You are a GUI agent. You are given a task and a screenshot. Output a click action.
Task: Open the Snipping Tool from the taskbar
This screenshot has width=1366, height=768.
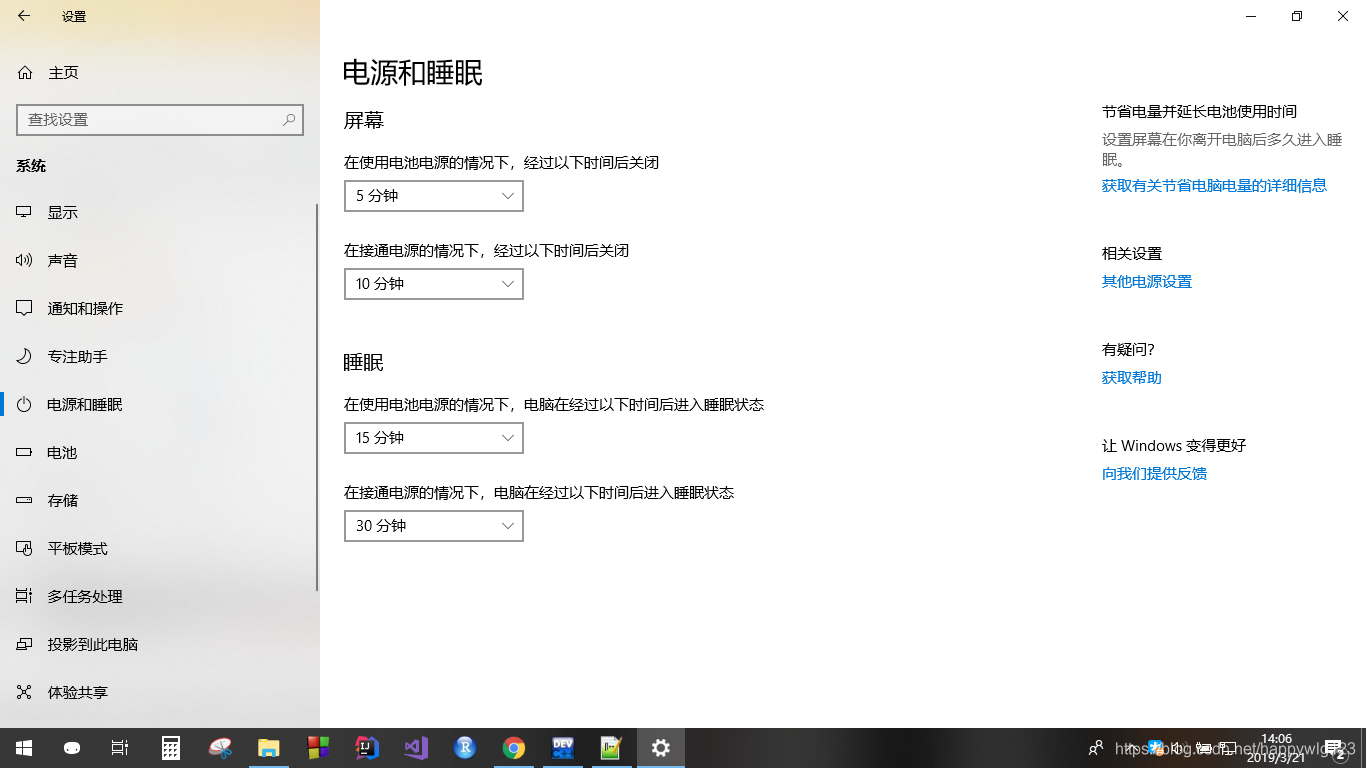219,748
